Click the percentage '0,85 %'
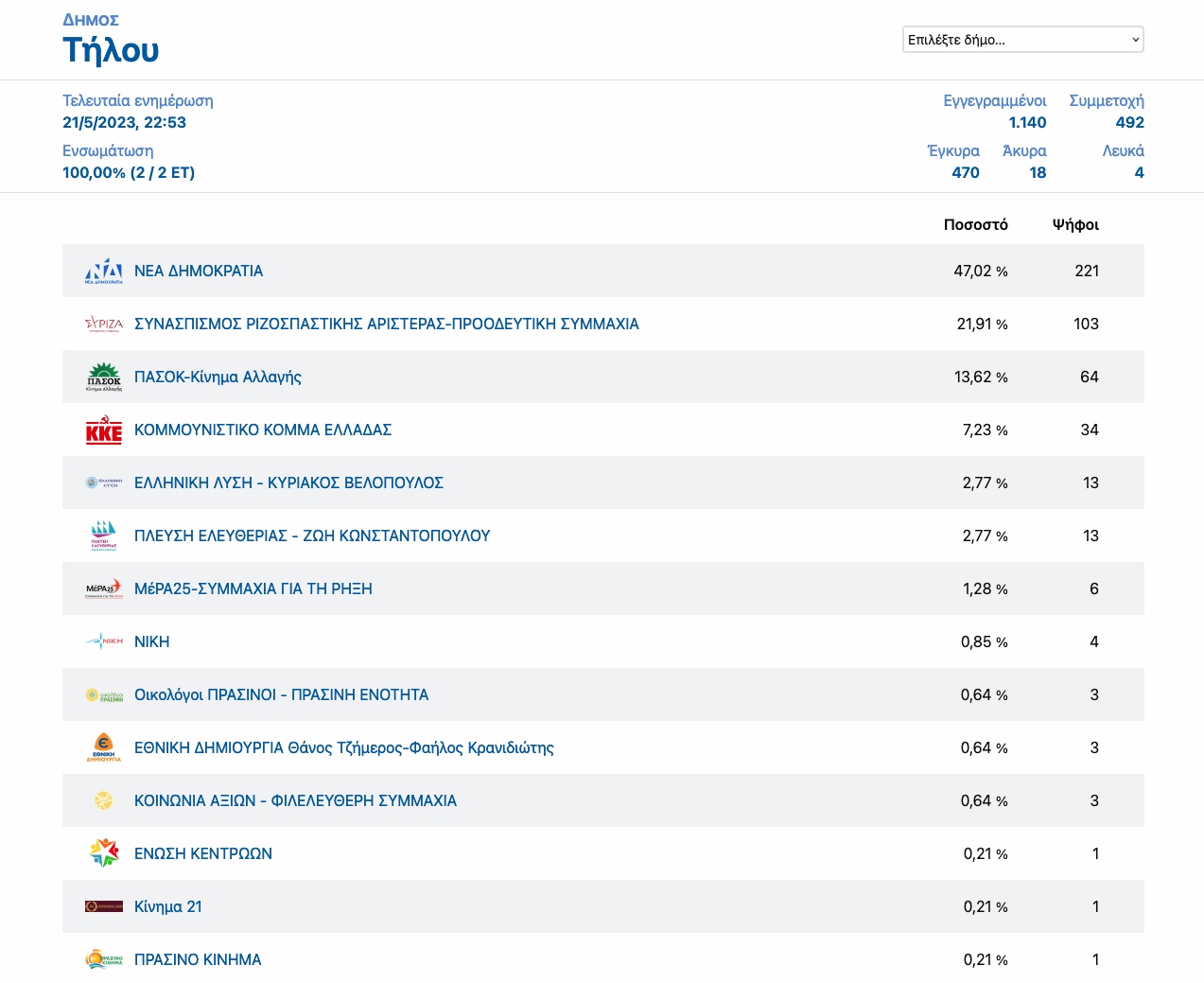Image resolution: width=1204 pixels, height=983 pixels. point(985,641)
